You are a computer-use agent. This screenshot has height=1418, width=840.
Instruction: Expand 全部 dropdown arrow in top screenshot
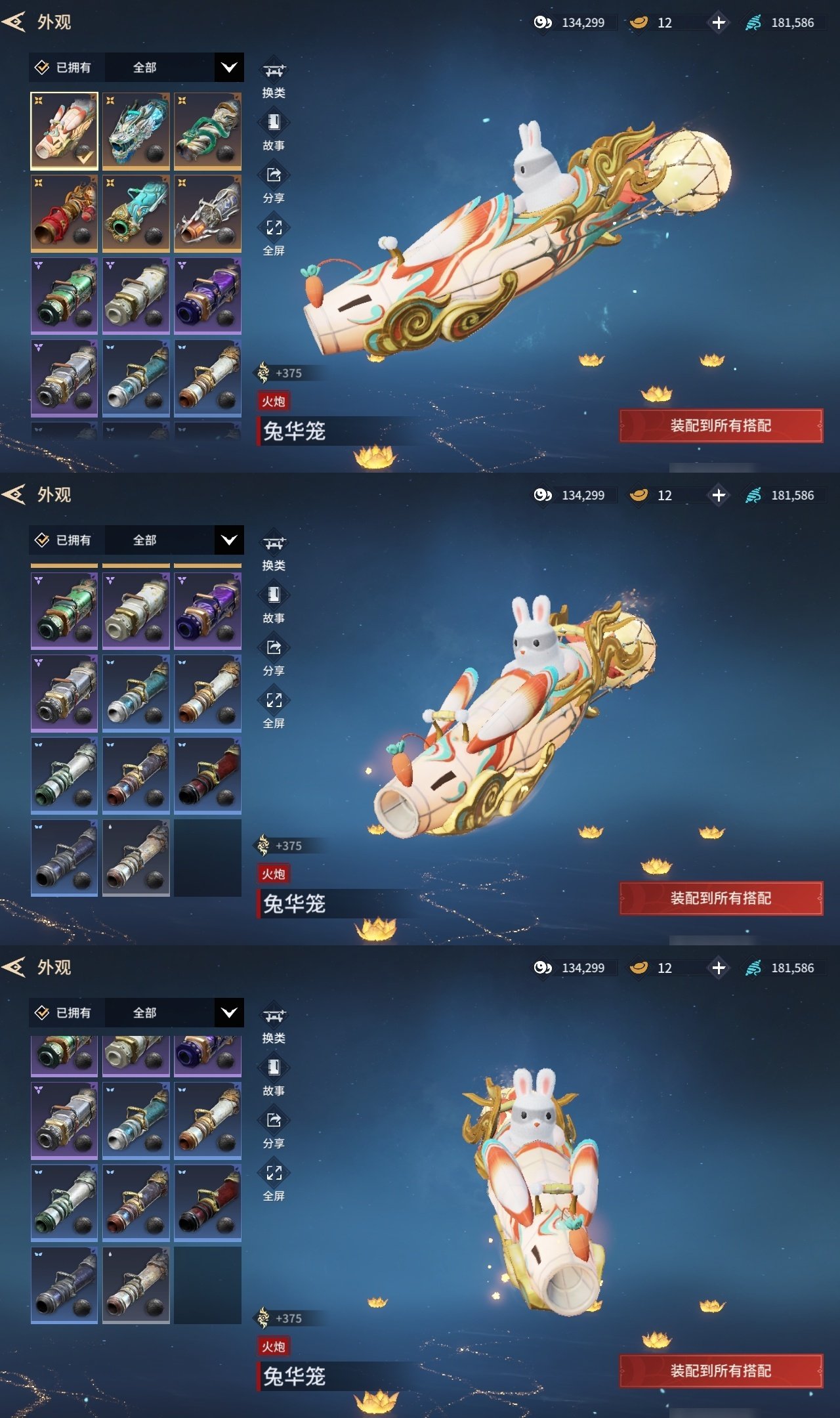(x=229, y=68)
